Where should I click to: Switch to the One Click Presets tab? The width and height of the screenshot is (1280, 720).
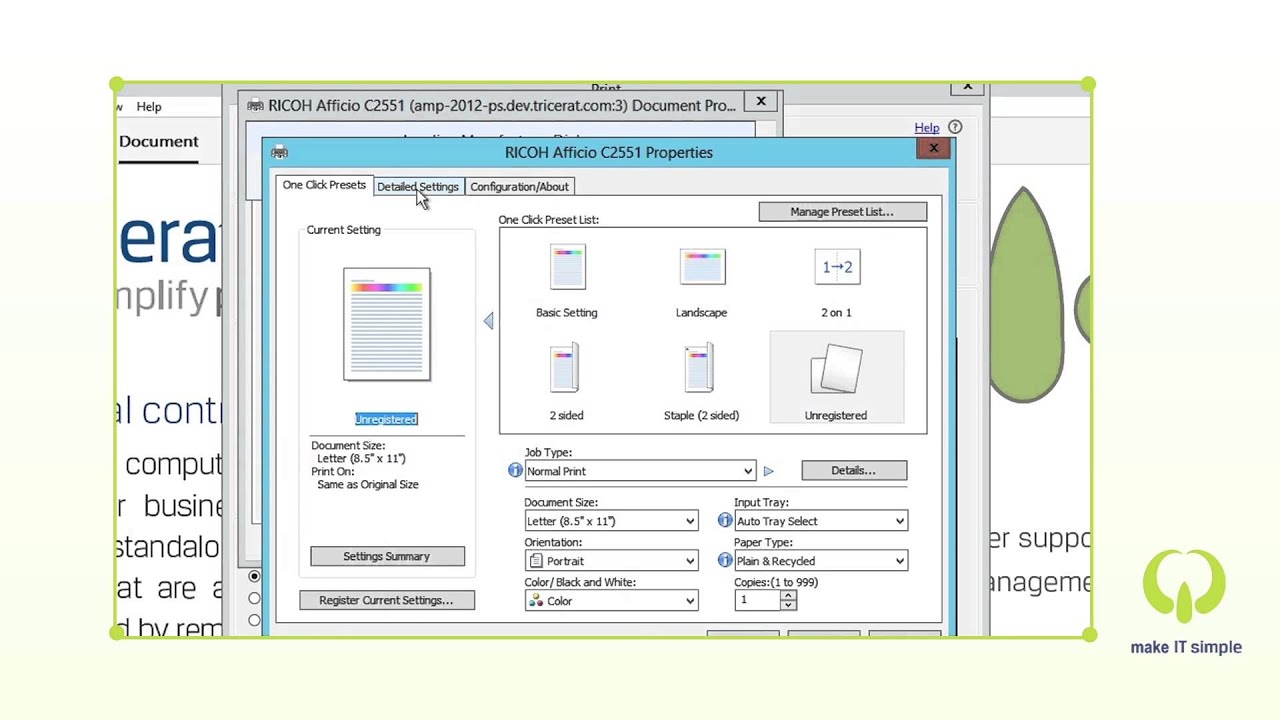[324, 185]
